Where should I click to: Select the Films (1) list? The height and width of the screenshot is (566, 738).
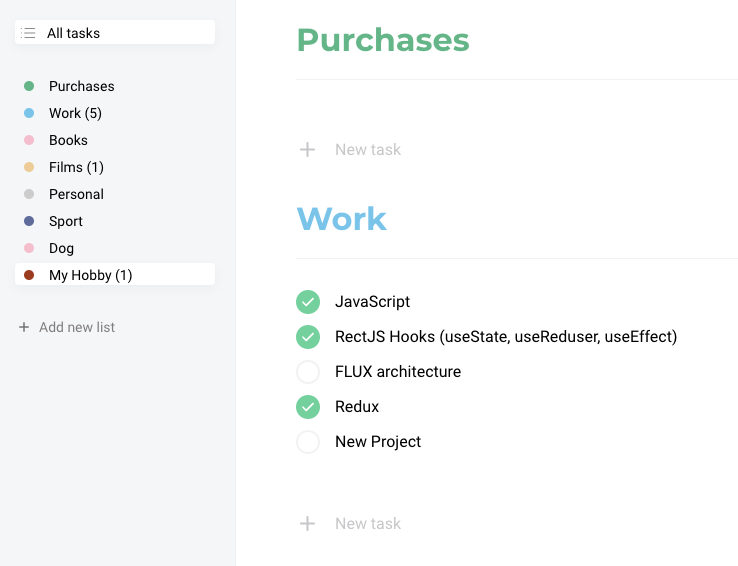(x=76, y=167)
